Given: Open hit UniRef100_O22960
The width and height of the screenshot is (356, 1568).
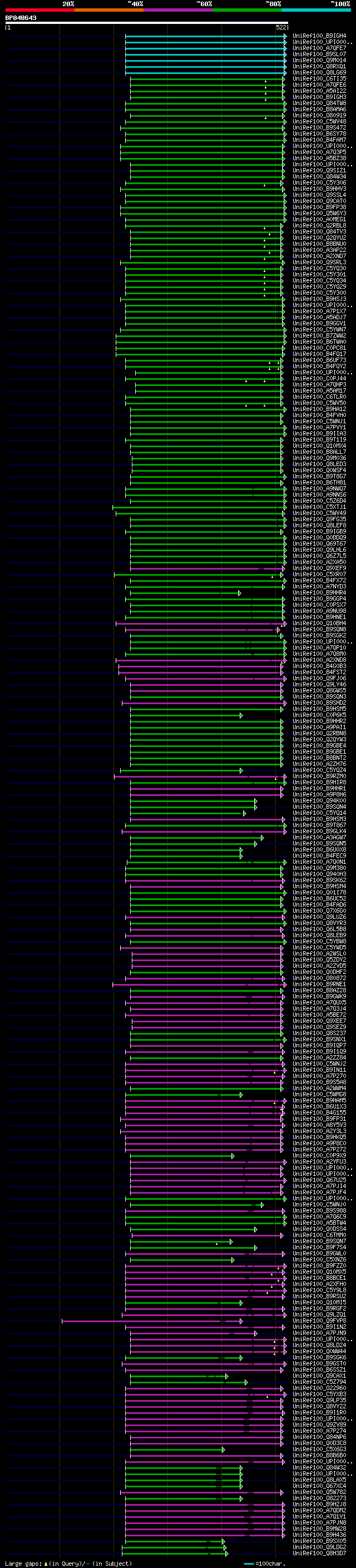Looking at the screenshot, I should pyautogui.click(x=319, y=1388).
